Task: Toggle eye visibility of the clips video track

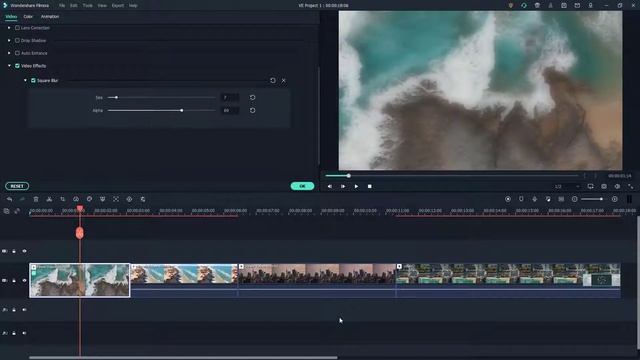Action: click(x=24, y=280)
